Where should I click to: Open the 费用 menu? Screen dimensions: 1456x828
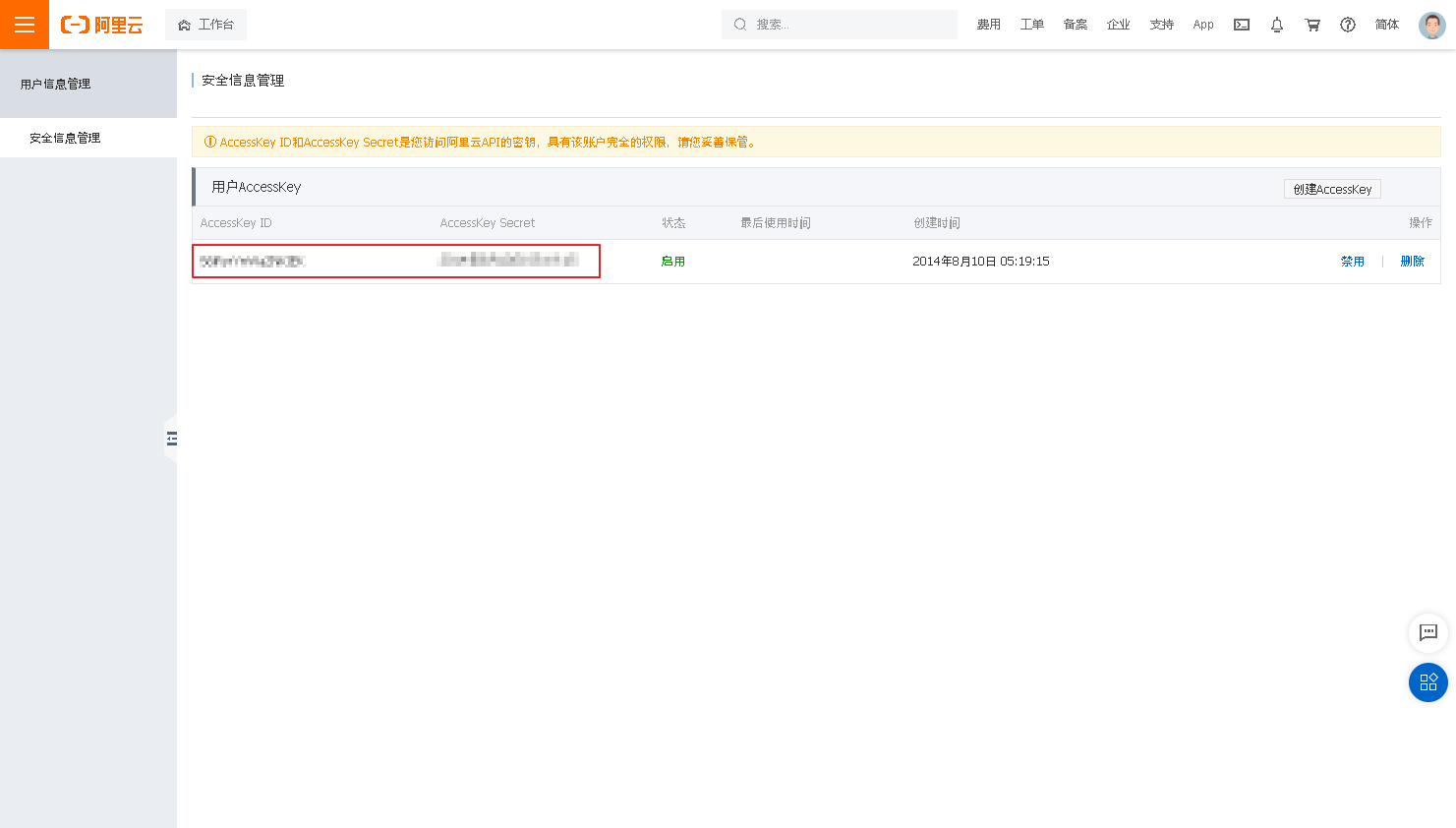988,25
